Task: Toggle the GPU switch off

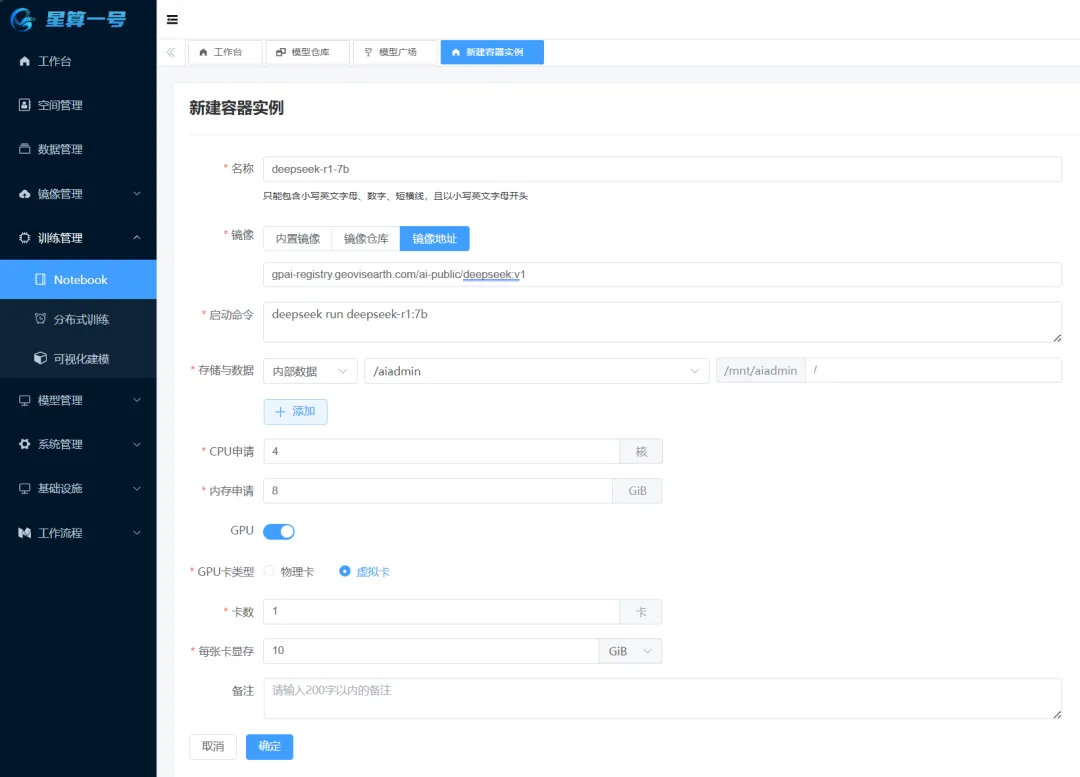Action: click(278, 531)
